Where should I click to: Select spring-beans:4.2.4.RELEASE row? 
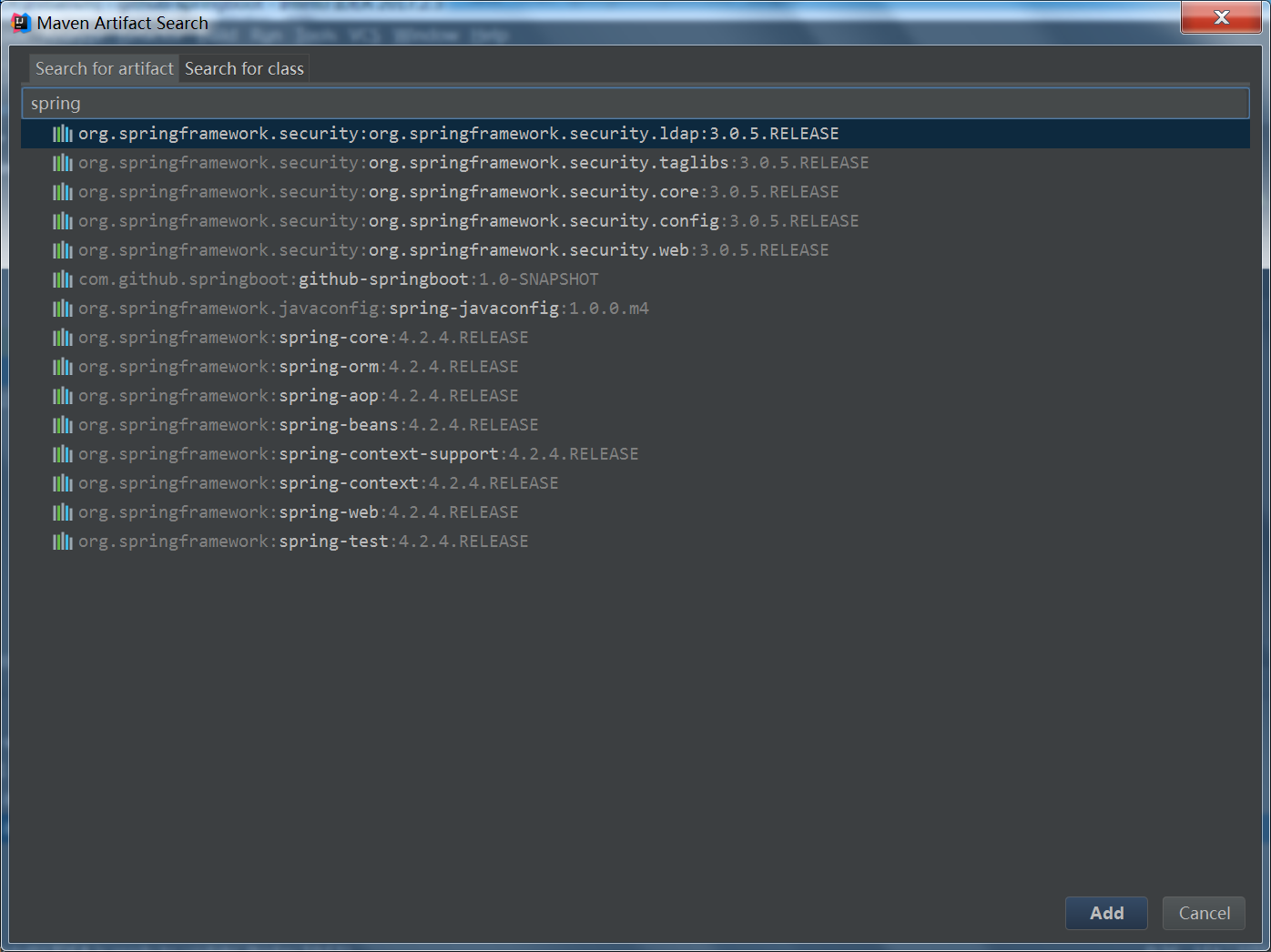pos(635,425)
